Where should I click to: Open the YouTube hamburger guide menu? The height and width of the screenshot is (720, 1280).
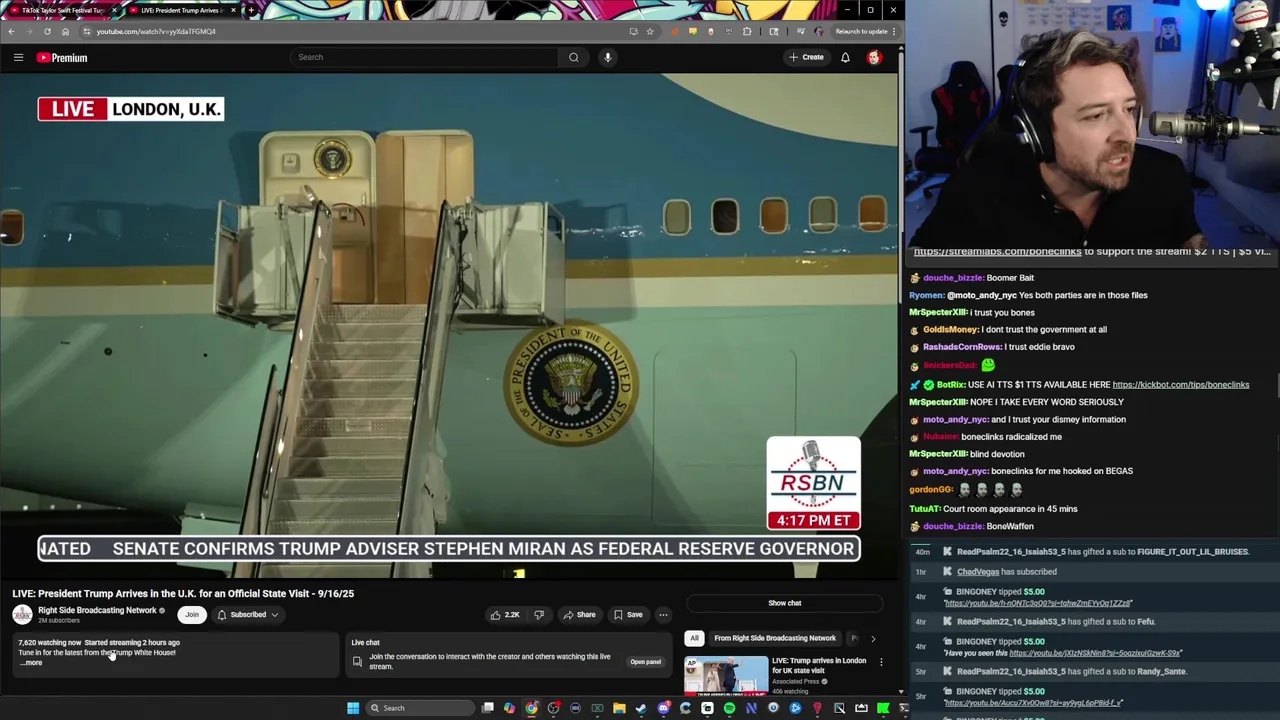(18, 58)
